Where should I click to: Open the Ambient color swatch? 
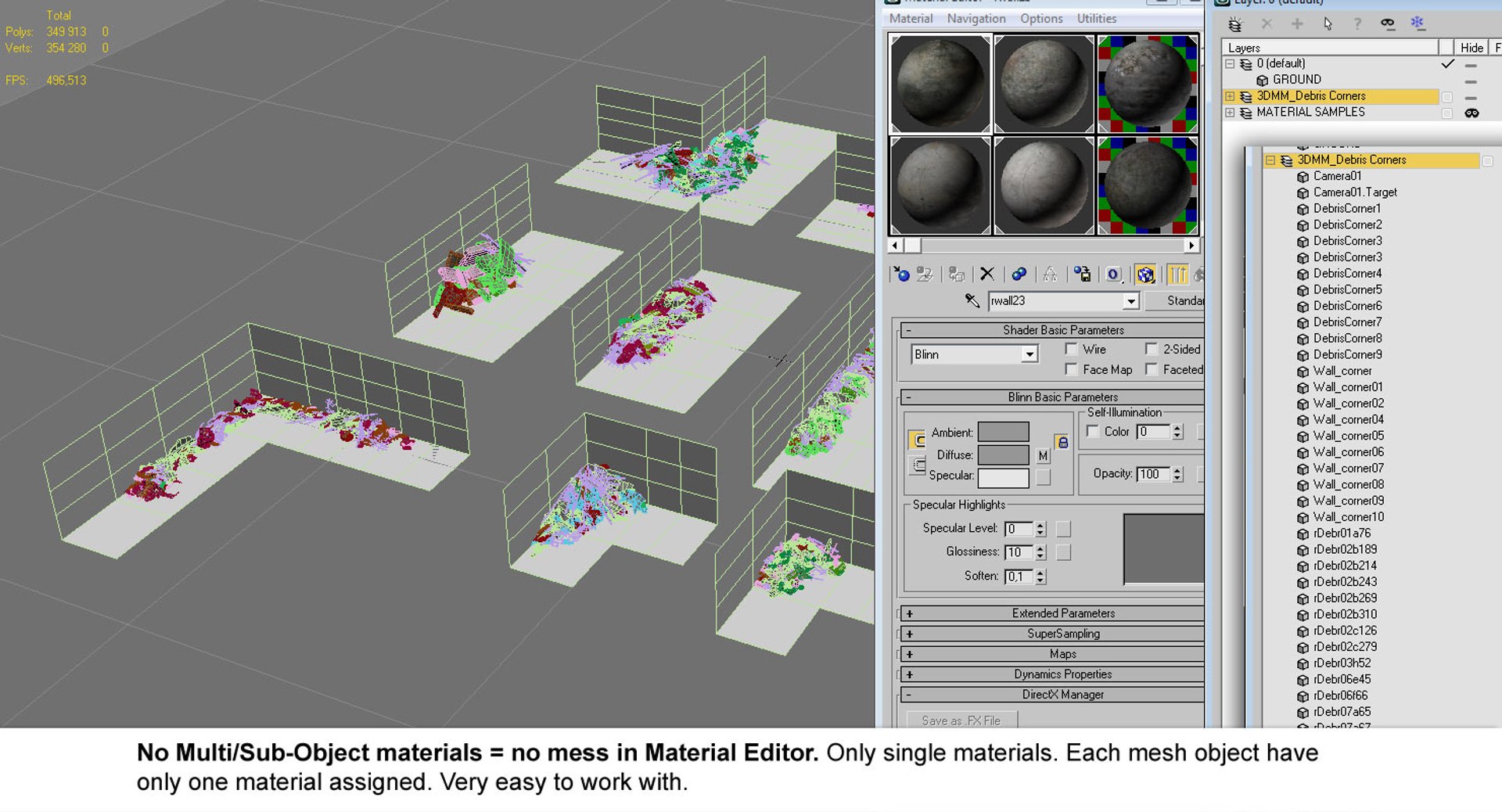click(x=1003, y=432)
